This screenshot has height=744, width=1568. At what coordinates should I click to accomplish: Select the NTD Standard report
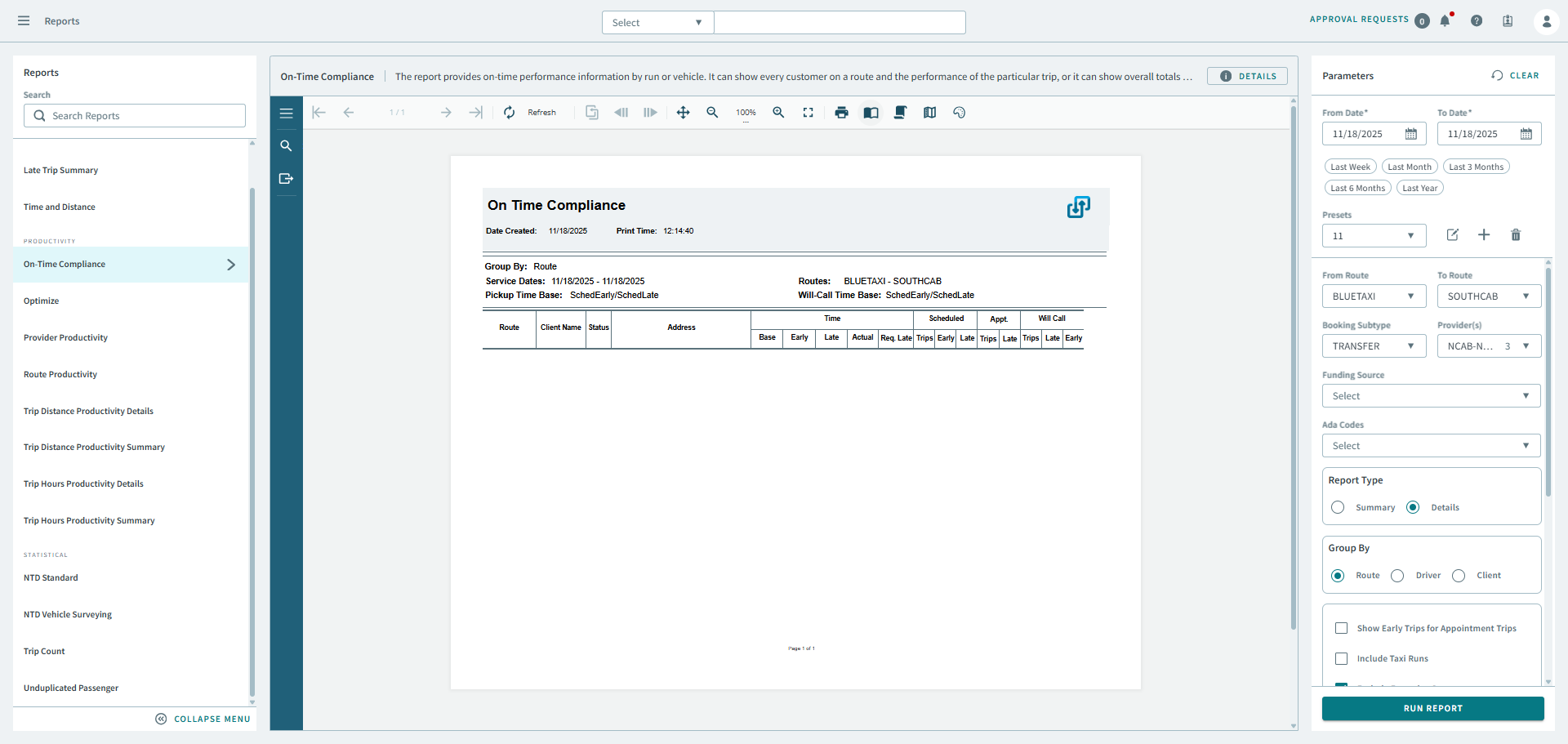(x=51, y=577)
